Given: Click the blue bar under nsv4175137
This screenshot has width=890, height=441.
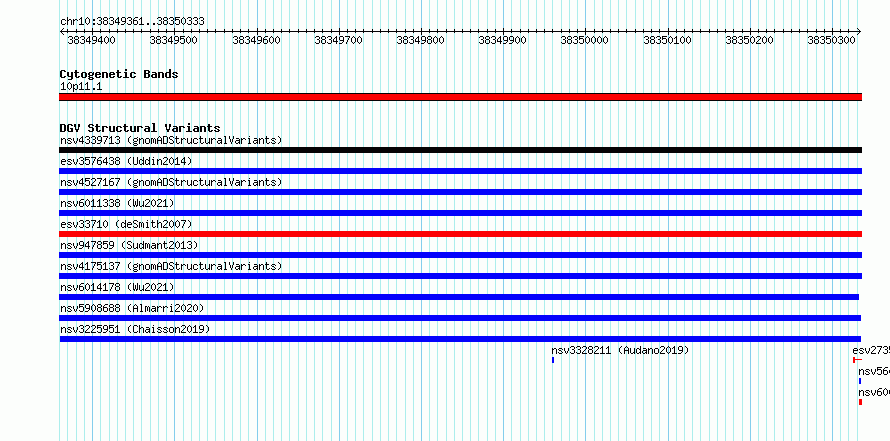Looking at the screenshot, I should pos(460,276).
